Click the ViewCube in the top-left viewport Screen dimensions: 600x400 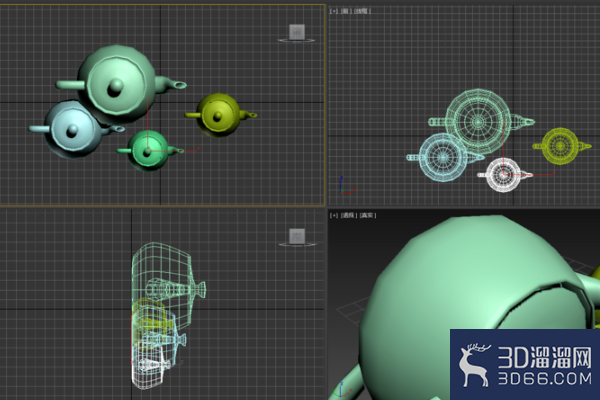(297, 32)
